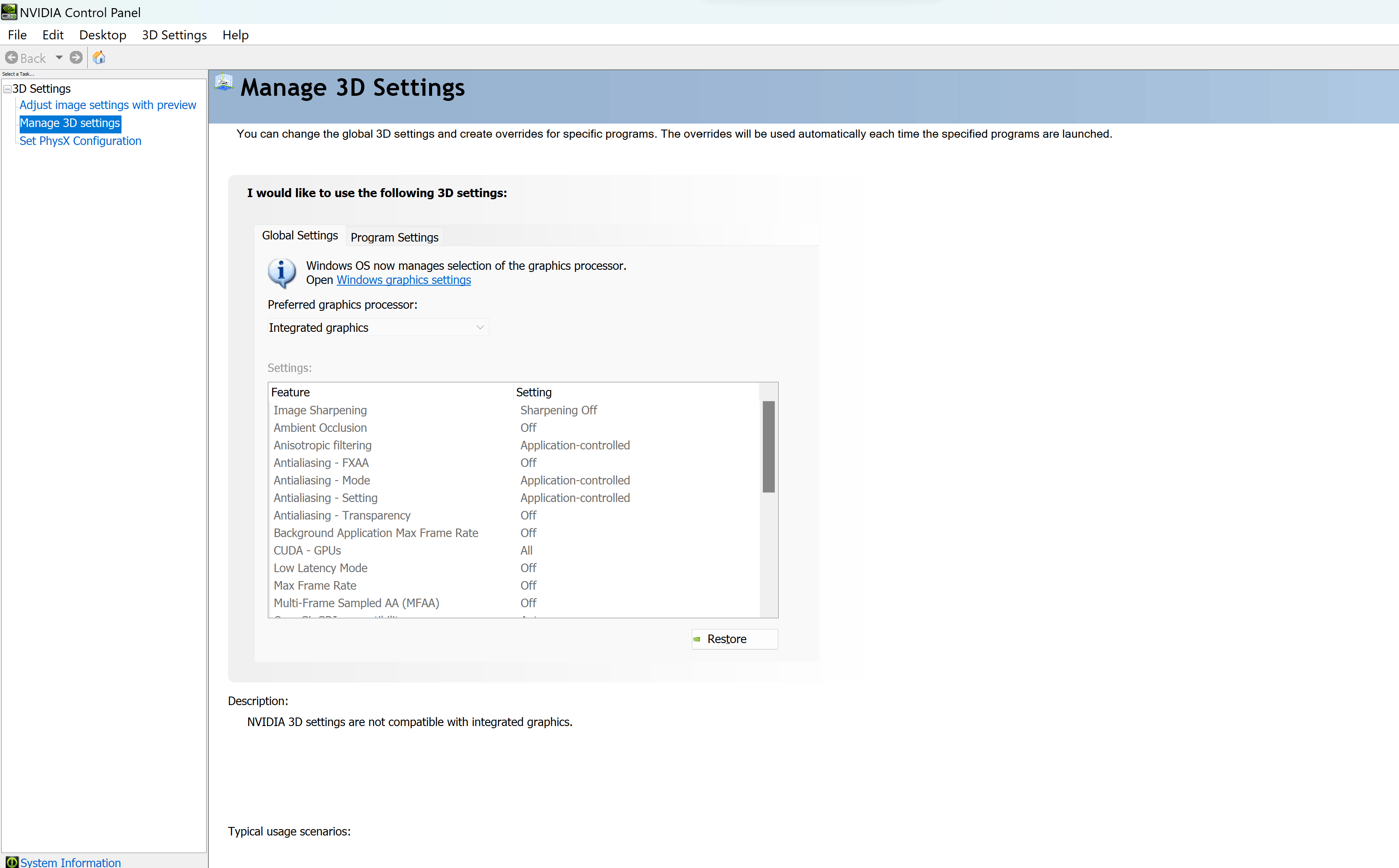The width and height of the screenshot is (1399, 868).
Task: Select Adjust image settings with preview
Action: tap(108, 105)
